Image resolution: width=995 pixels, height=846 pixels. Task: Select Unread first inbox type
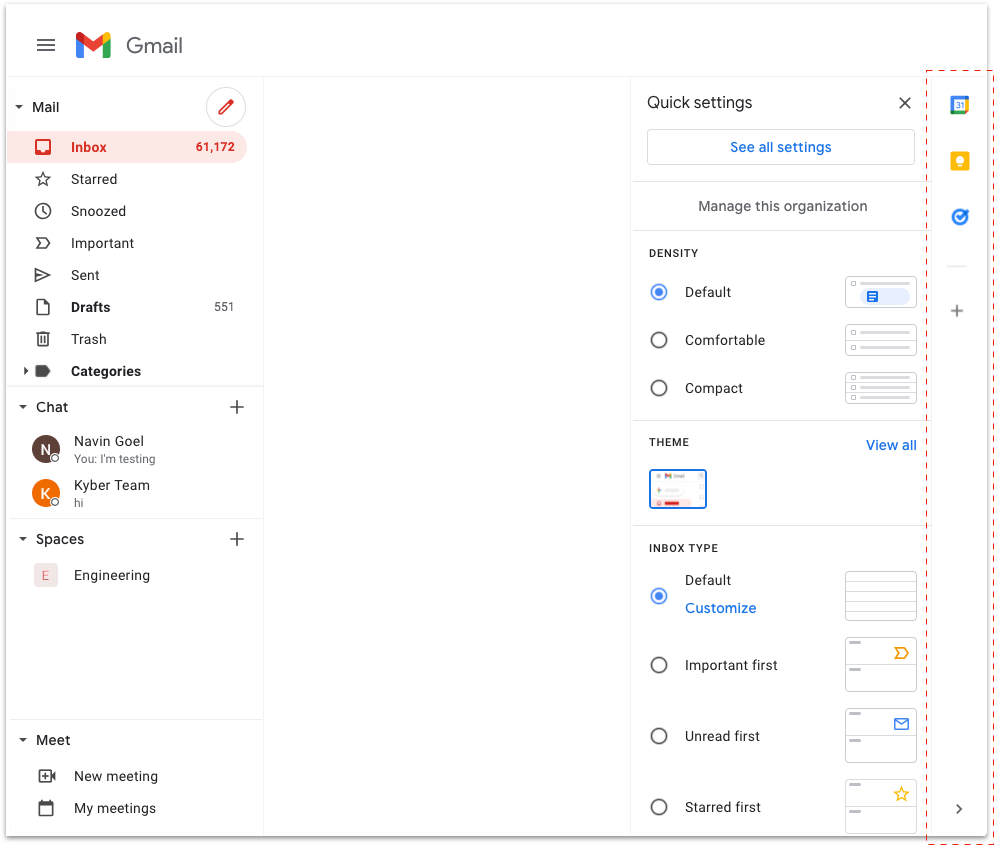[x=659, y=736]
